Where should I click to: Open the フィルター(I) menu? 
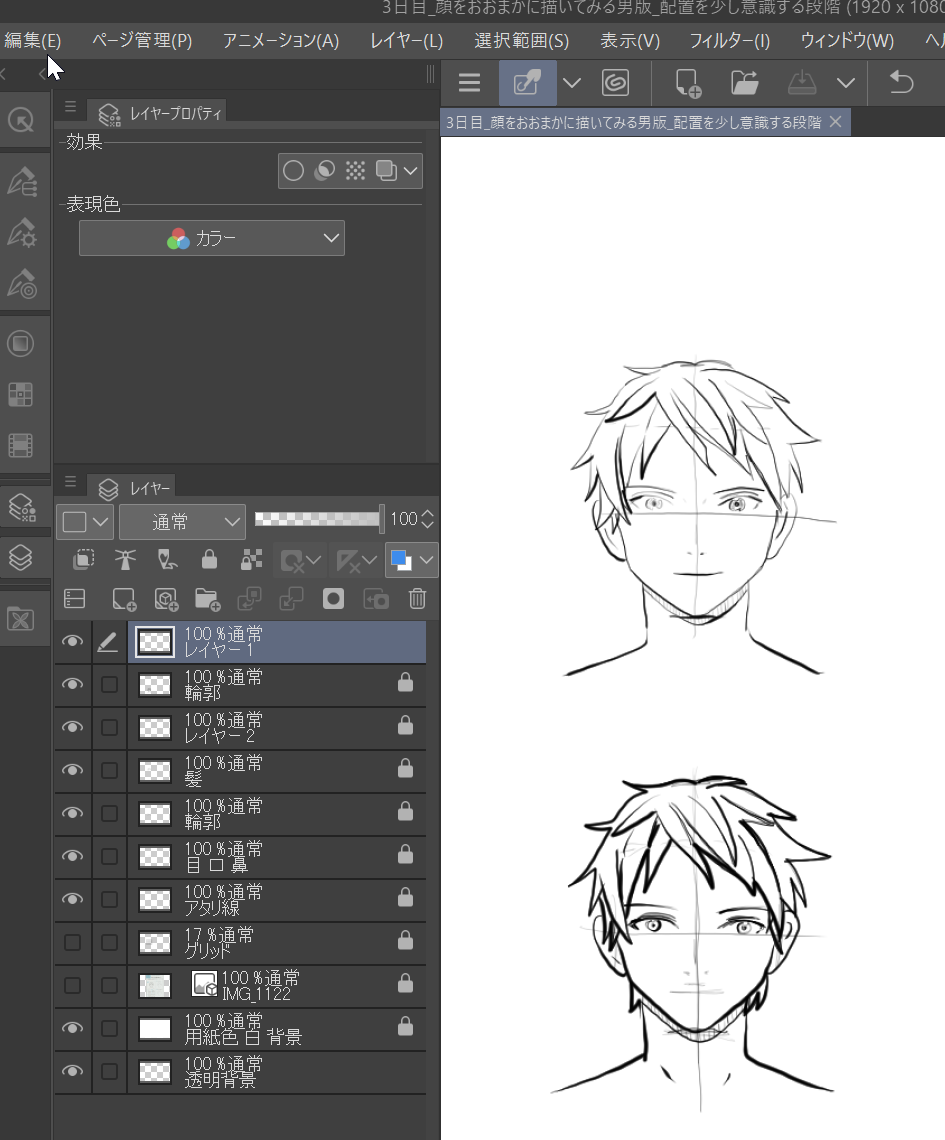[729, 41]
